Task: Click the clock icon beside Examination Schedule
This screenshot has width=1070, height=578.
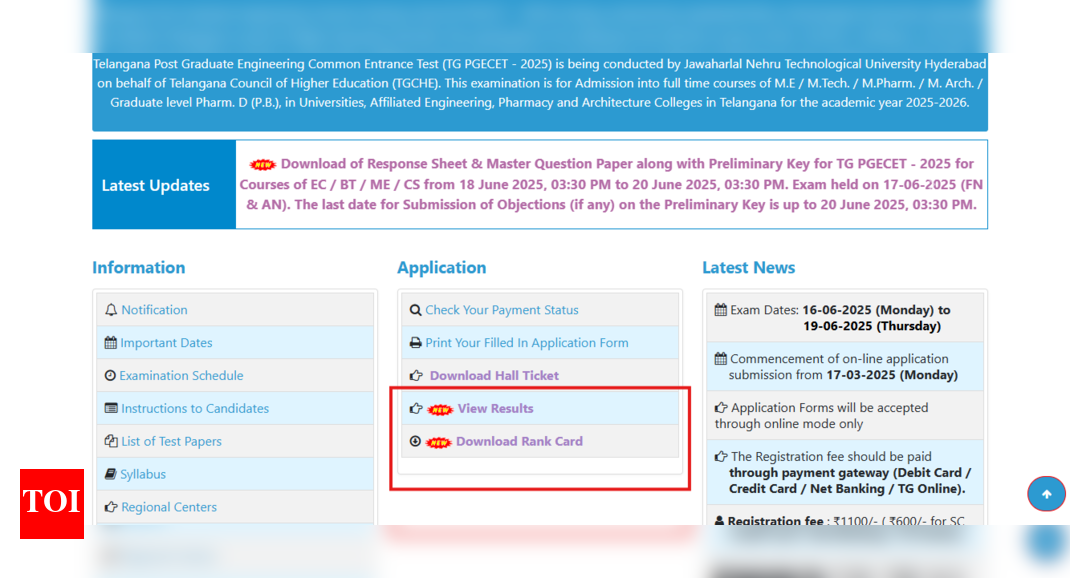Action: point(110,376)
